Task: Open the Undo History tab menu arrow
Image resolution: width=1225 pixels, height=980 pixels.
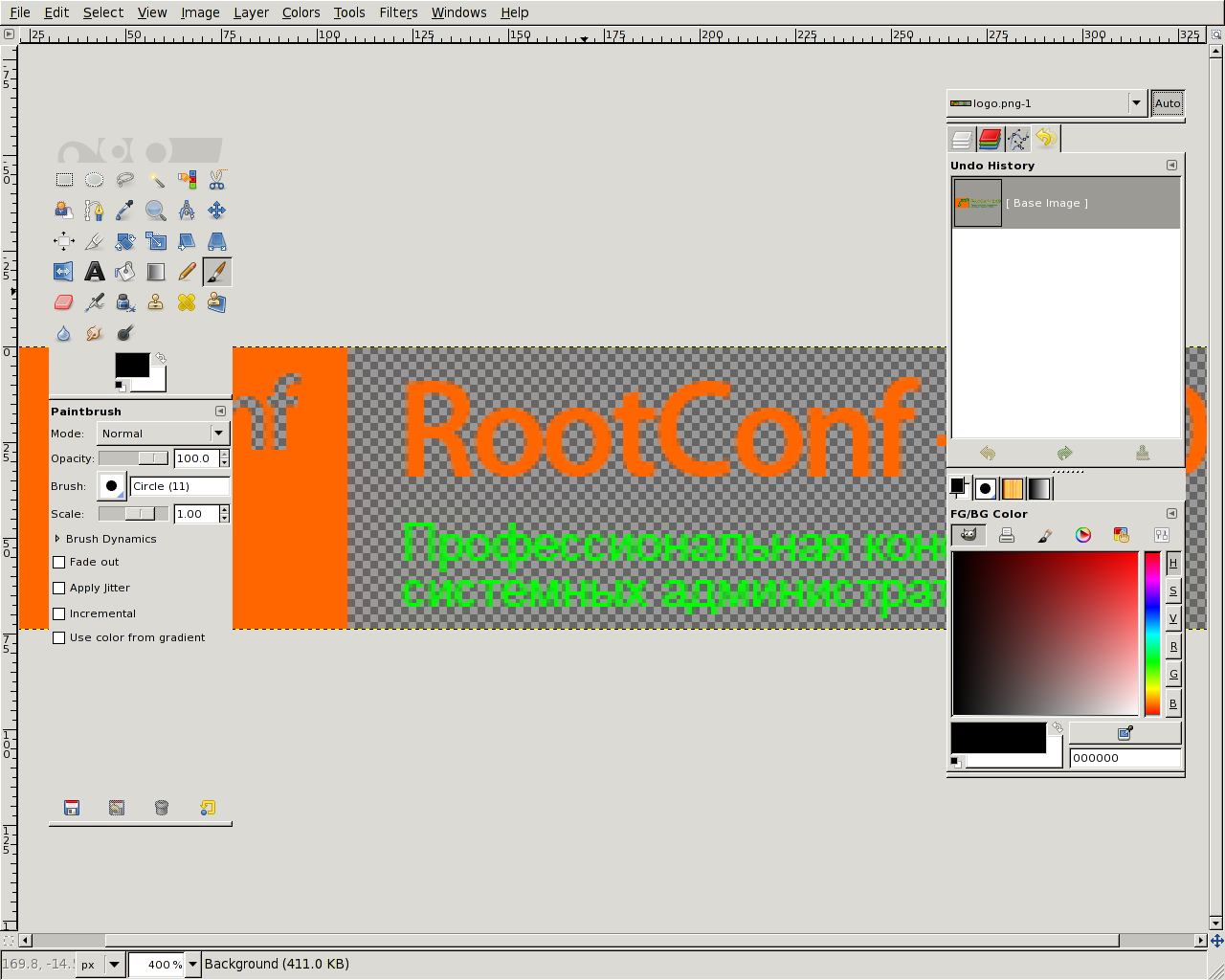Action: tap(1171, 166)
